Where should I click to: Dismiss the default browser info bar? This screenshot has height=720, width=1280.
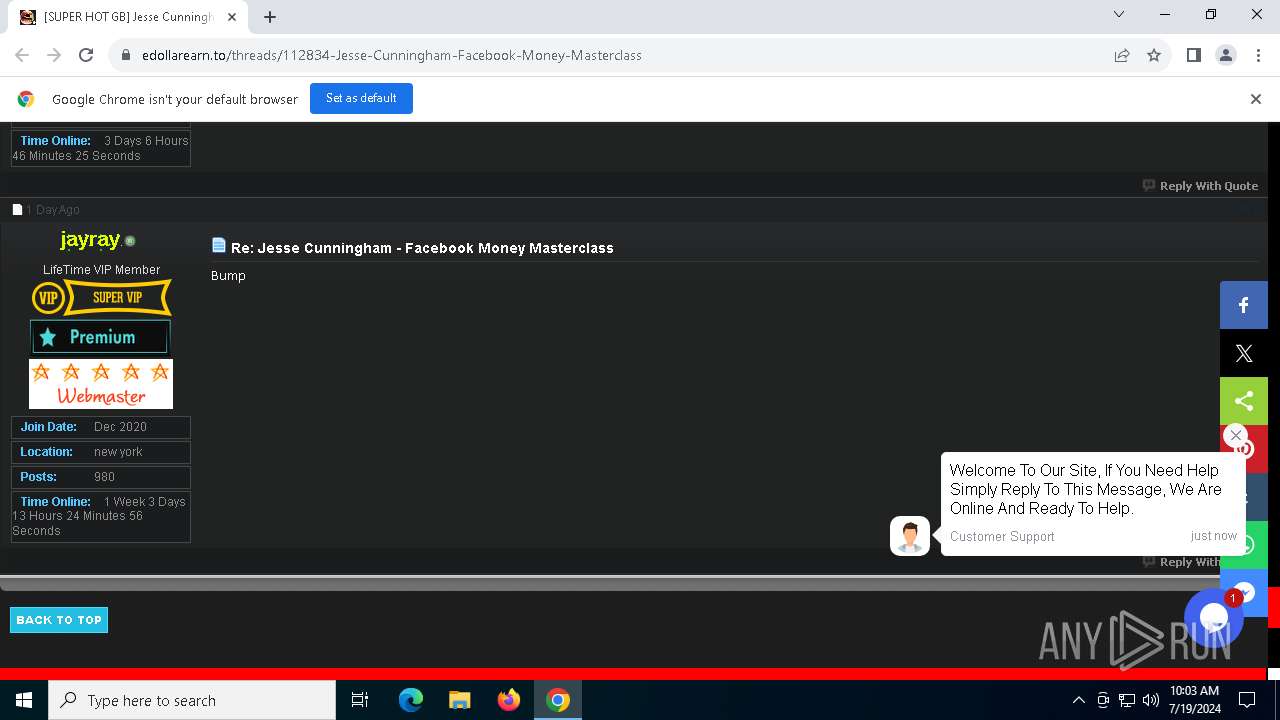pyautogui.click(x=1256, y=99)
